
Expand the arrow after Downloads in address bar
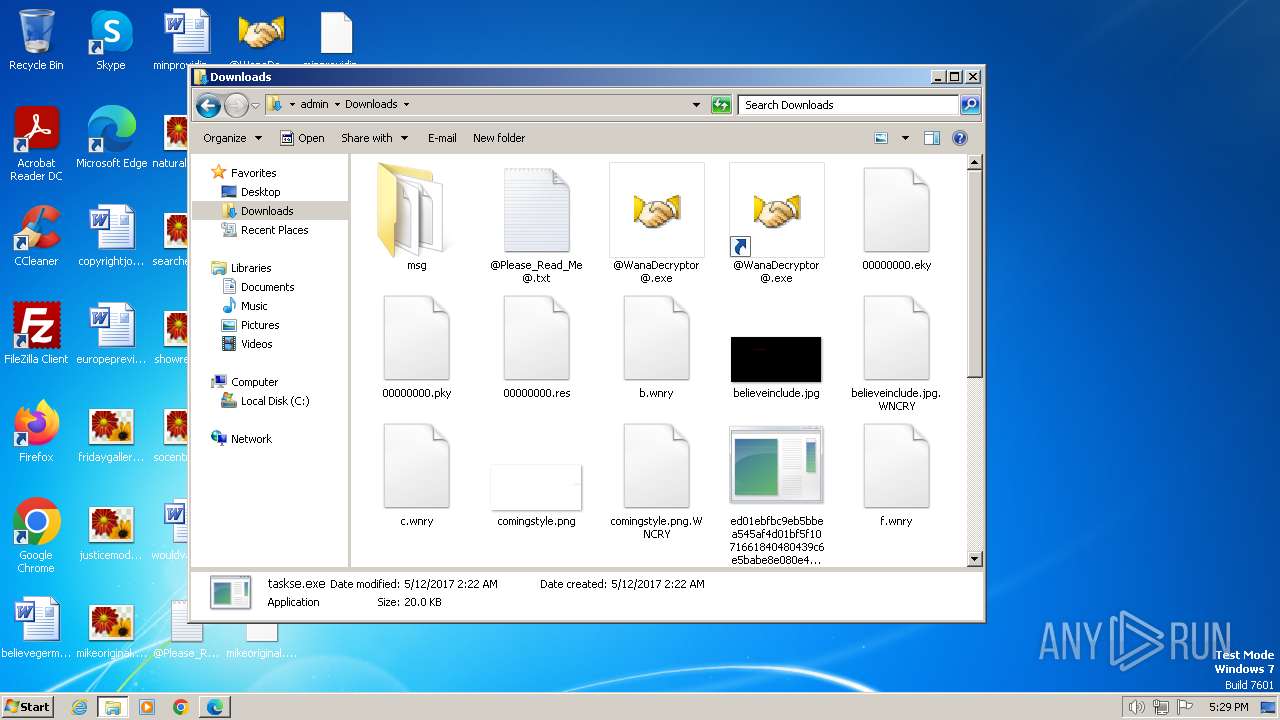pyautogui.click(x=406, y=104)
